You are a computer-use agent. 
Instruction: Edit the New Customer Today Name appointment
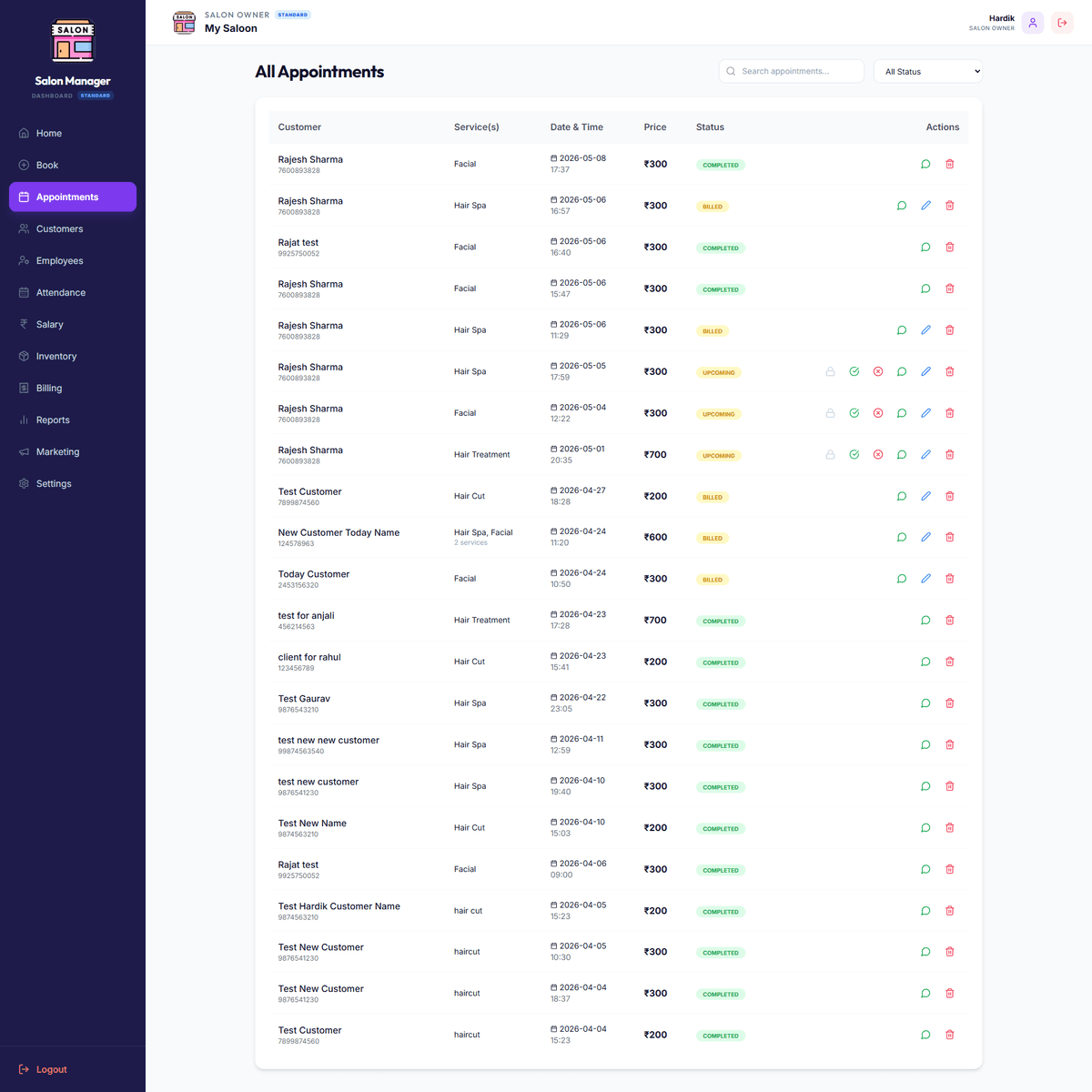(925, 537)
